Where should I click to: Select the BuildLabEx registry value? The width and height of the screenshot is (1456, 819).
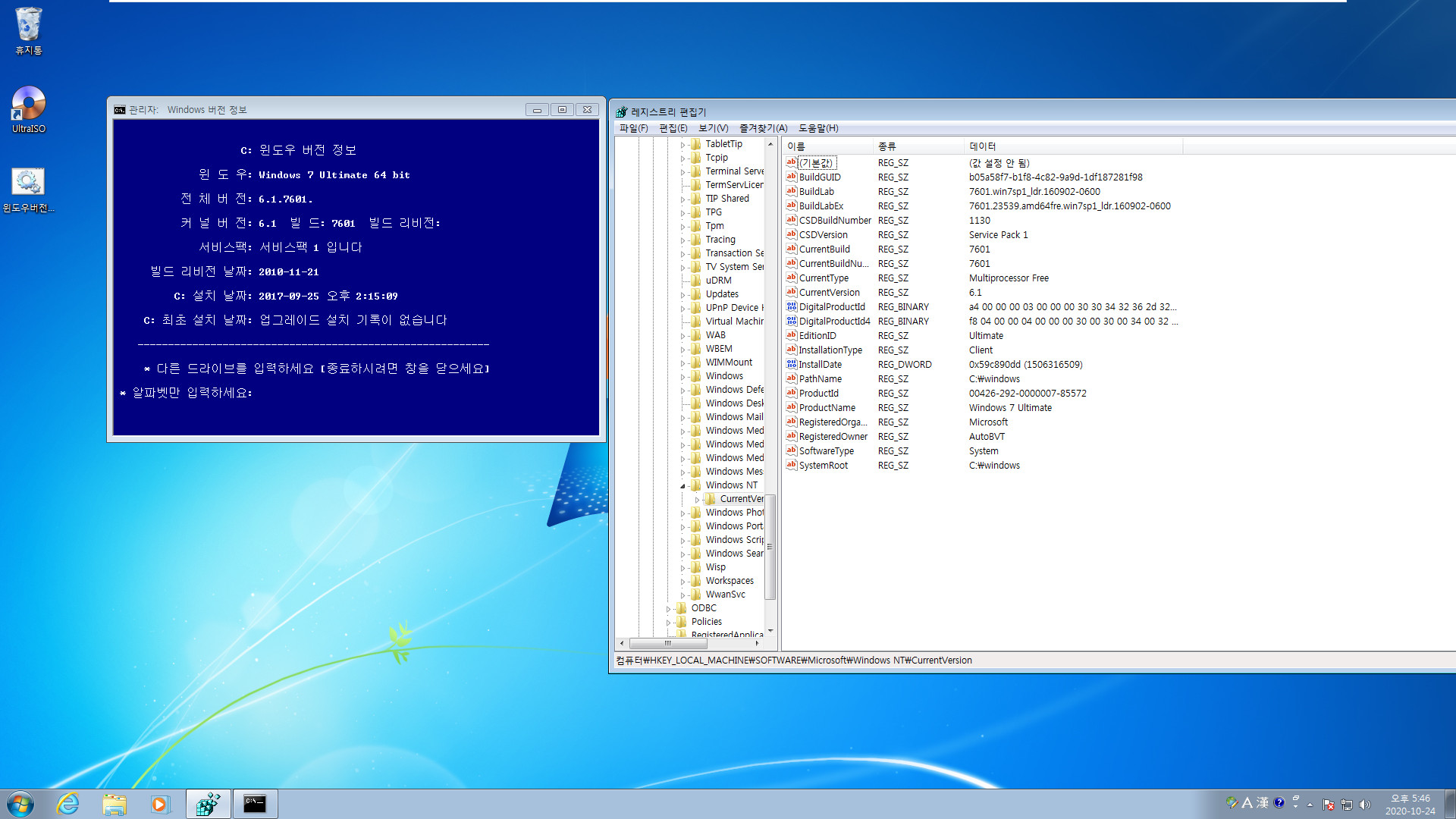[821, 206]
